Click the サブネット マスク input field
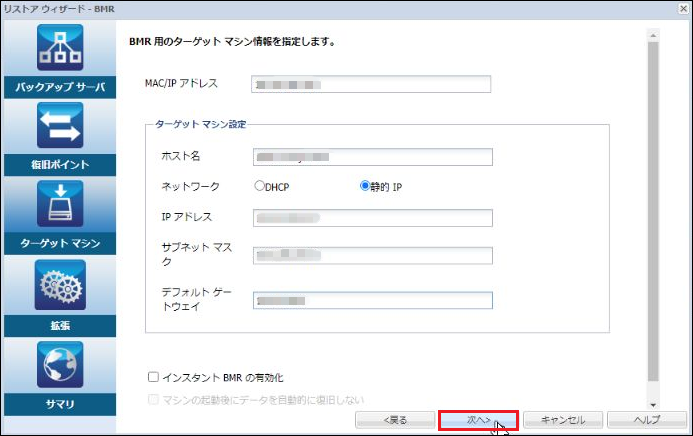The image size is (693, 436). [x=373, y=255]
